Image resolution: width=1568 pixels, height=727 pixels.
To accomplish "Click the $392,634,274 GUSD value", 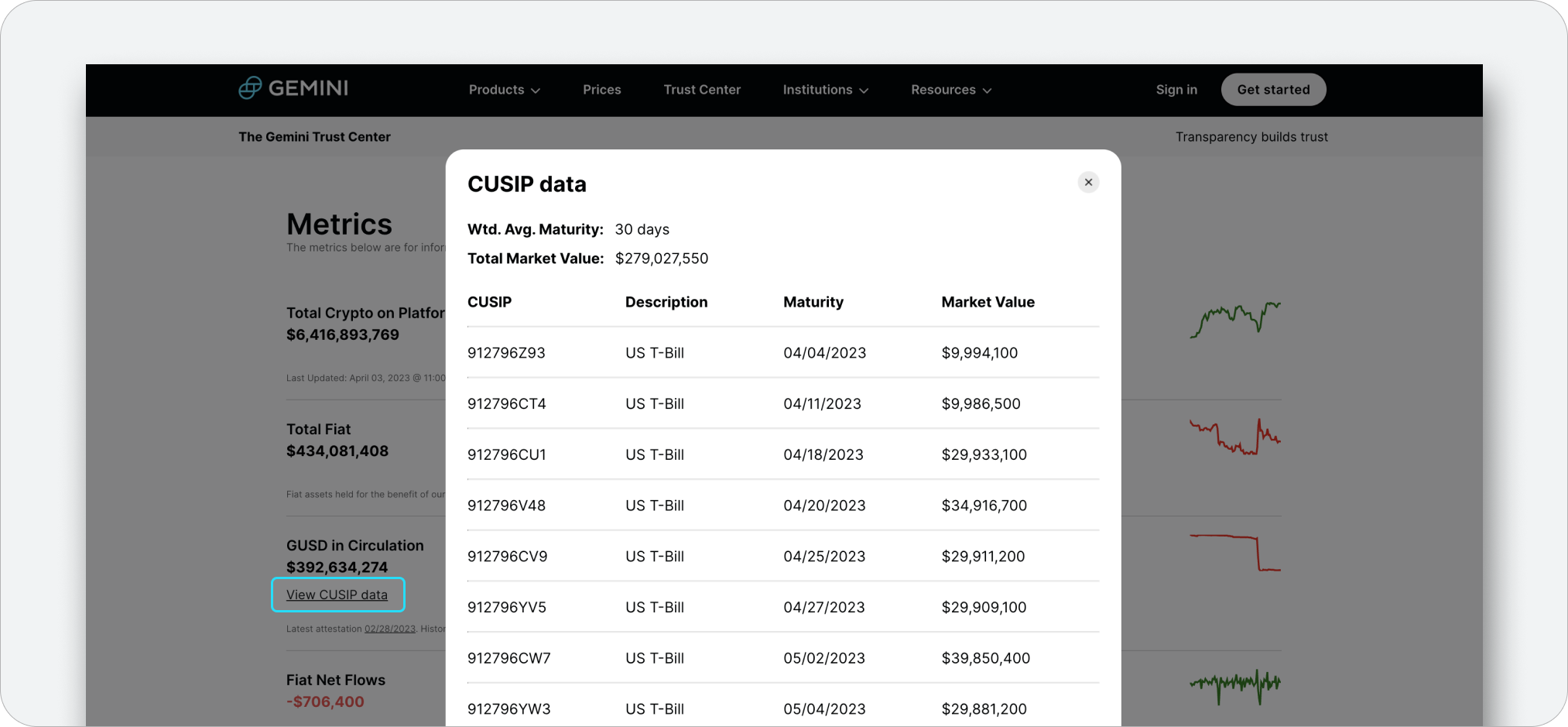I will pyautogui.click(x=337, y=568).
